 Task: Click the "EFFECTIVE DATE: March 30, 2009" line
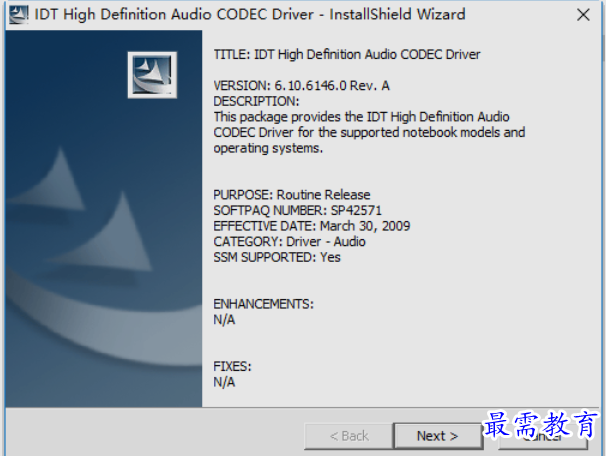pyautogui.click(x=312, y=226)
